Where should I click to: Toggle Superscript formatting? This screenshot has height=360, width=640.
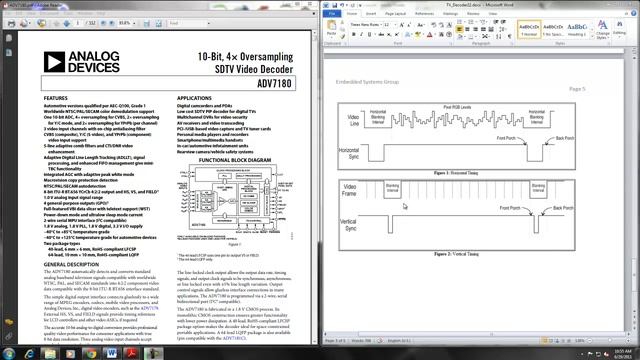396,35
